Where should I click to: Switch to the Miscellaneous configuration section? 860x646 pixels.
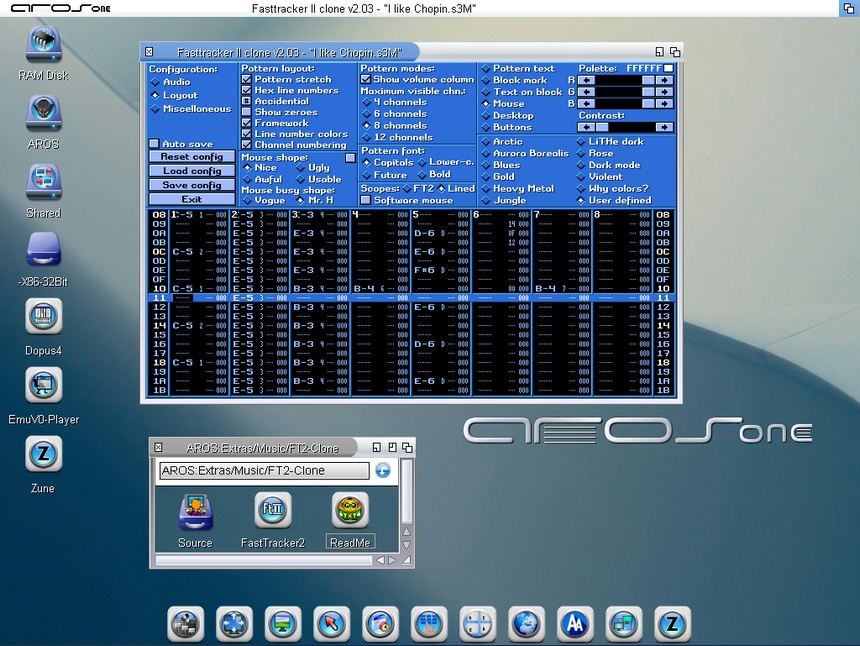click(155, 109)
